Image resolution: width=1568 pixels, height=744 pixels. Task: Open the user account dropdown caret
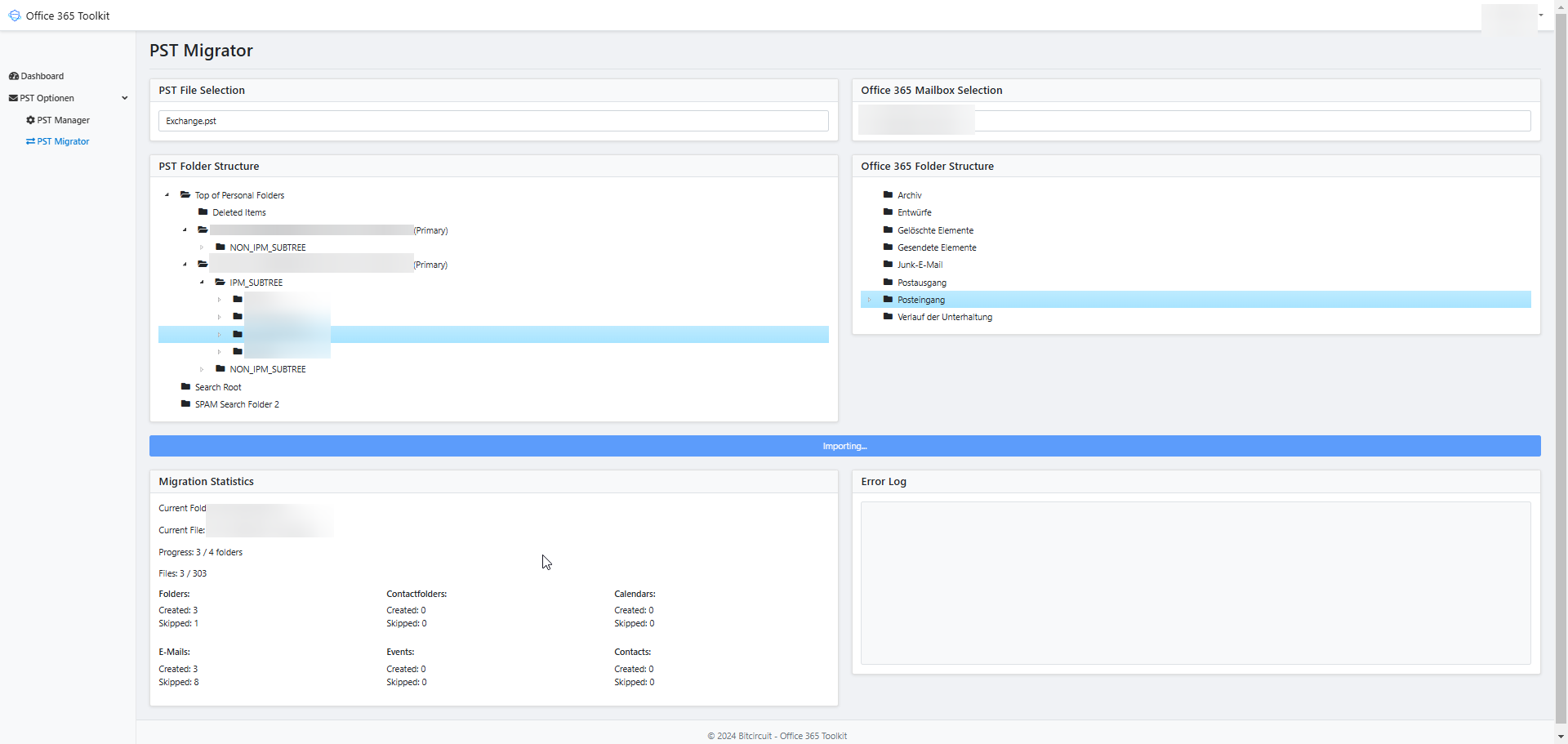pyautogui.click(x=1541, y=15)
